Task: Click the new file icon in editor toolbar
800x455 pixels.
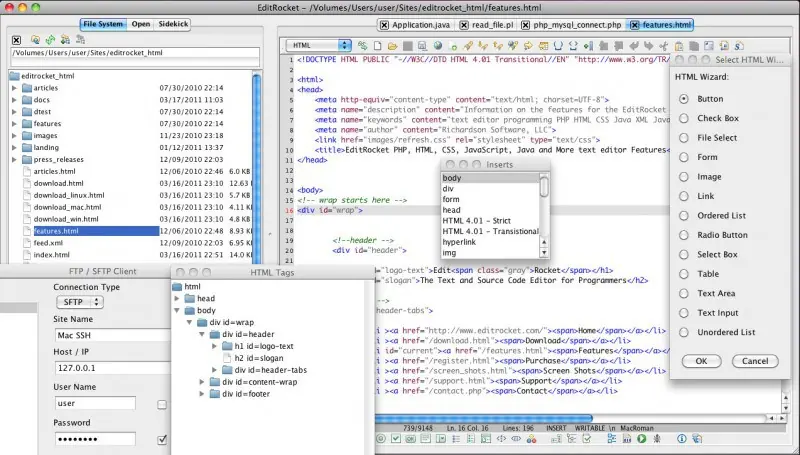Action: (378, 46)
